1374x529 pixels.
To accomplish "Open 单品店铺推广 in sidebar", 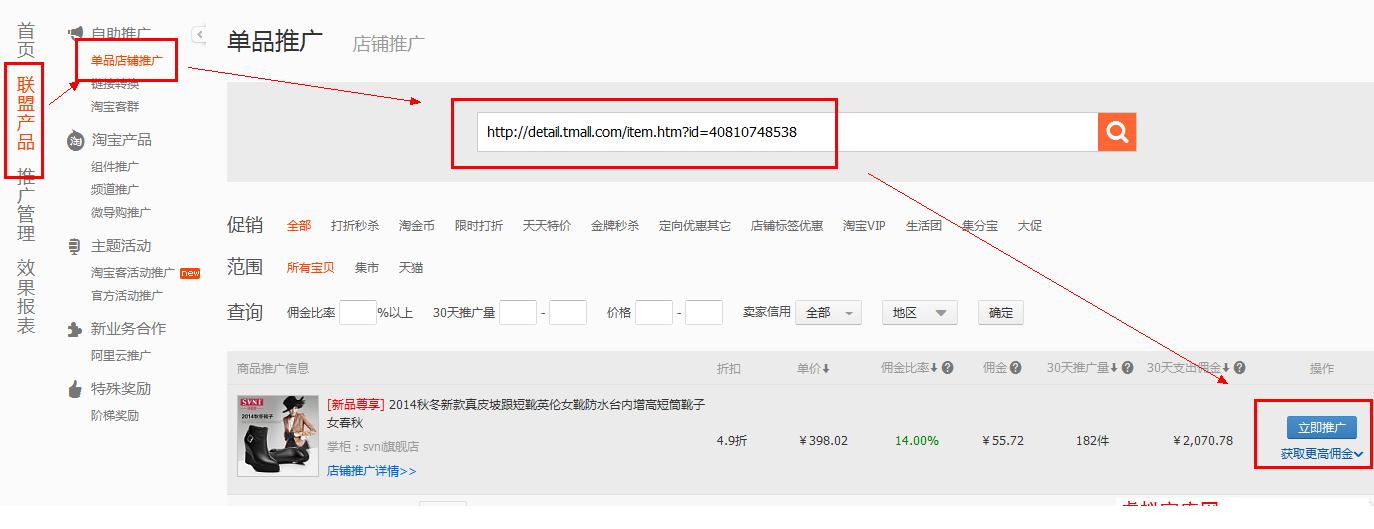I will coord(126,61).
